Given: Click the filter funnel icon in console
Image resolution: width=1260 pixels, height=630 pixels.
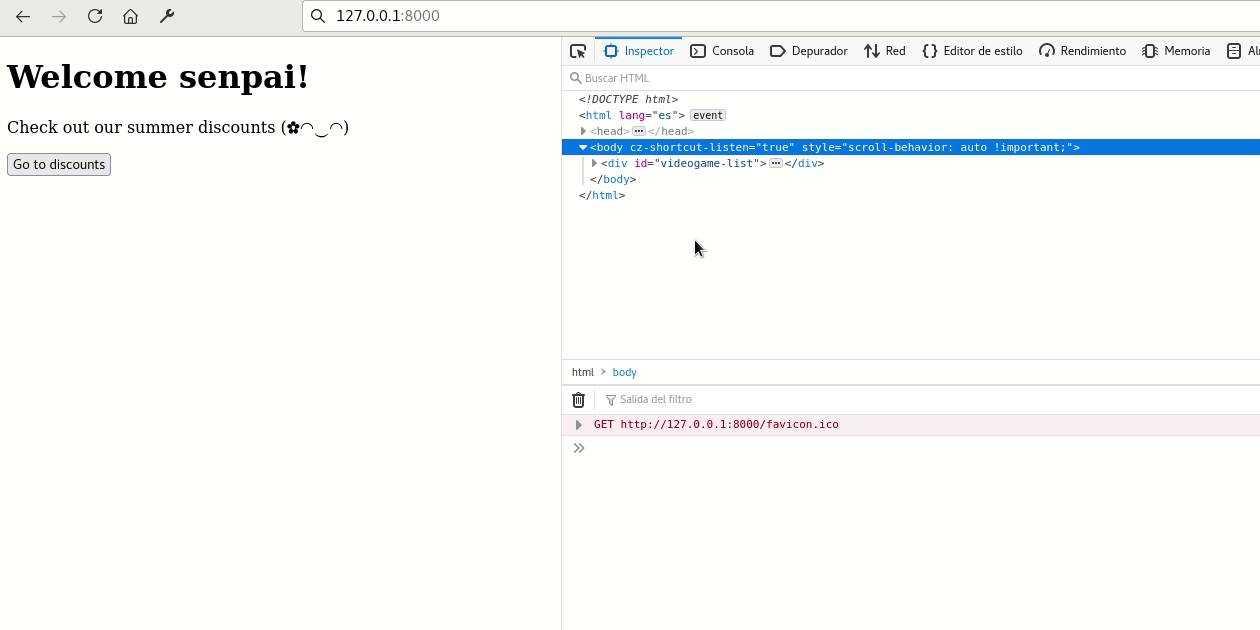Looking at the screenshot, I should [x=611, y=400].
